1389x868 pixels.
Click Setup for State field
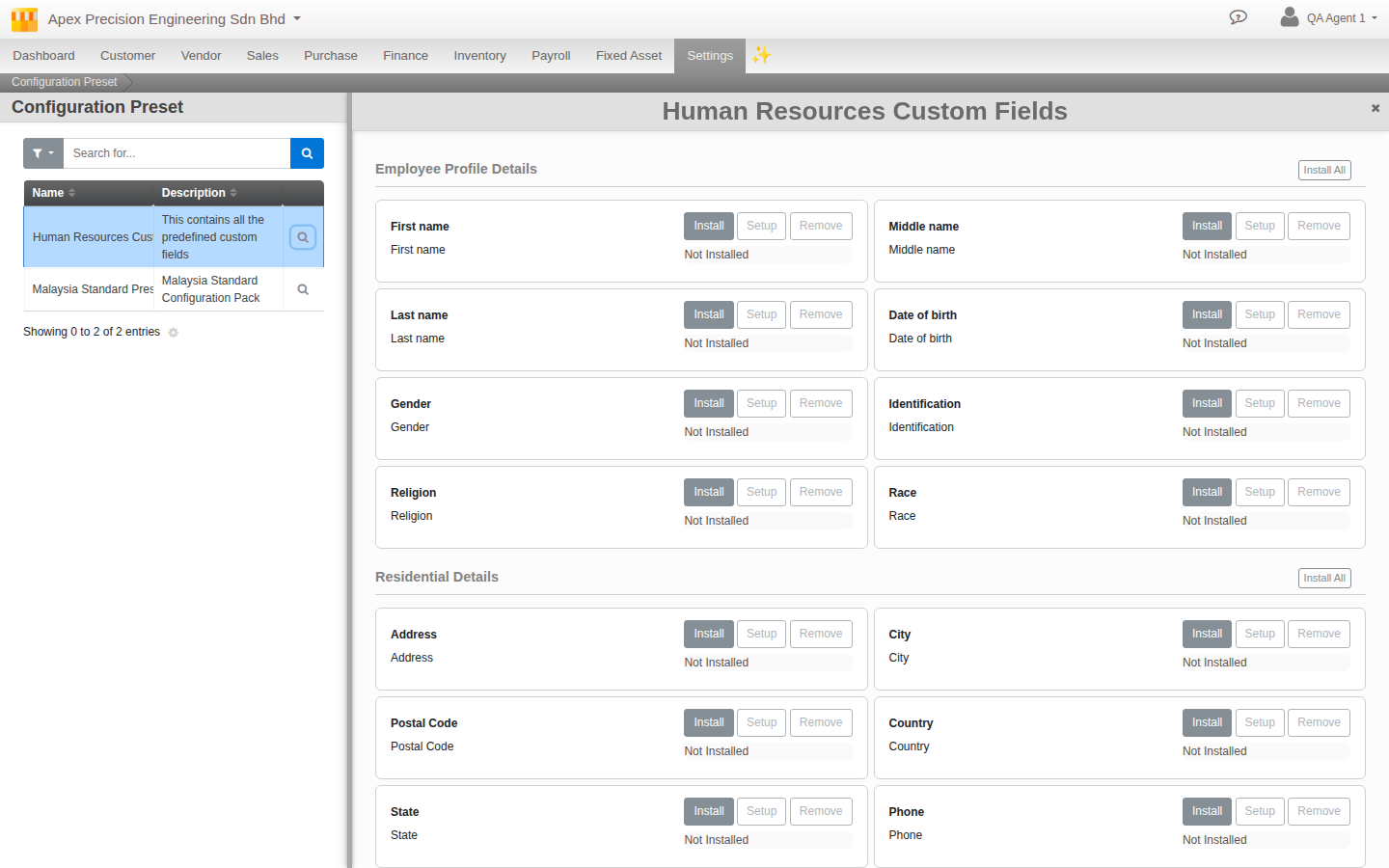coord(761,811)
